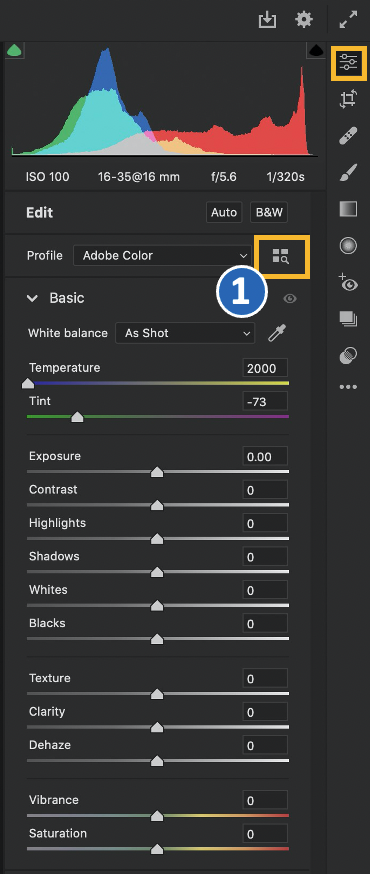Select the Edit sliders panel icon
This screenshot has height=874, width=370.
pos(348,61)
